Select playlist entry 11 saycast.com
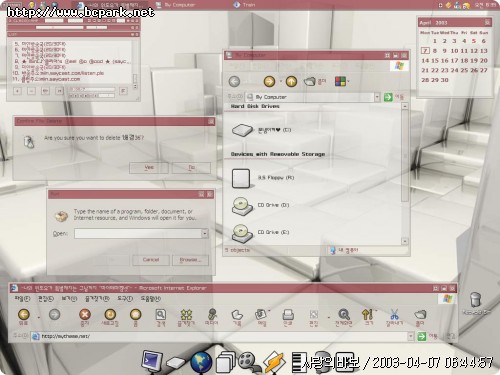Screen dimensions: 500x375 [x=46, y=79]
